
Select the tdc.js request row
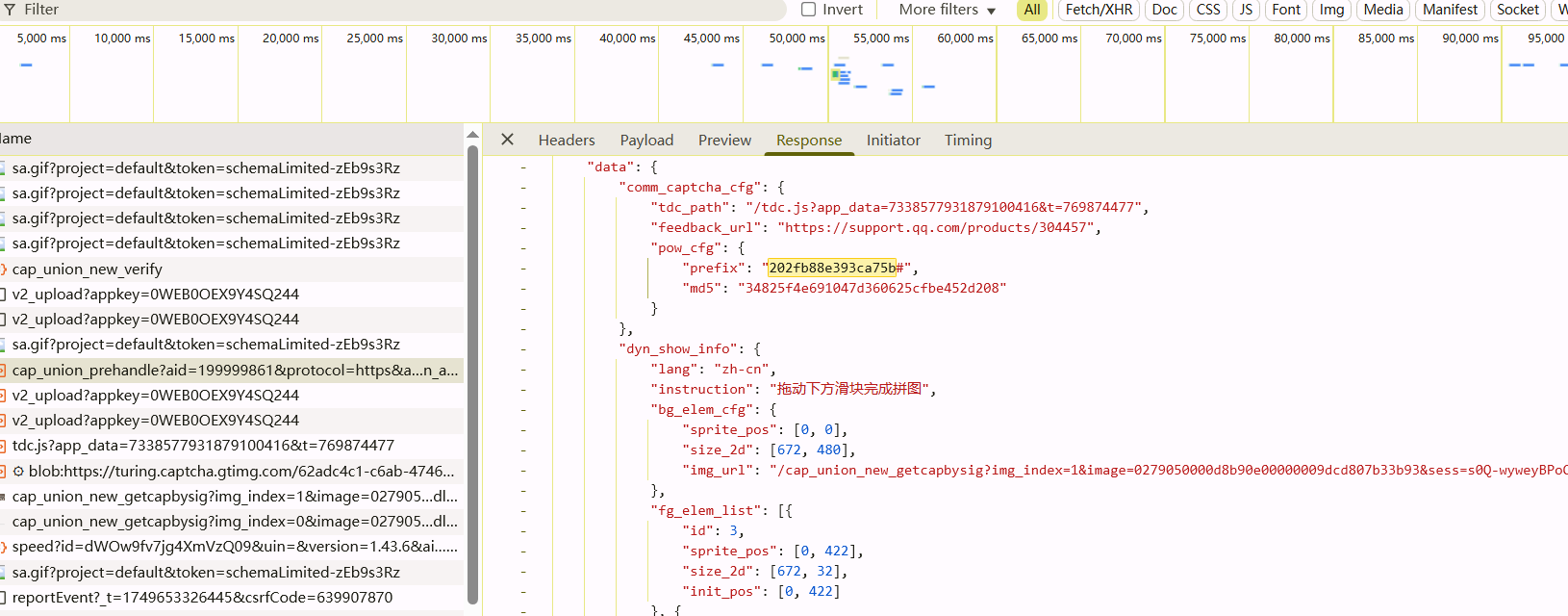(203, 446)
